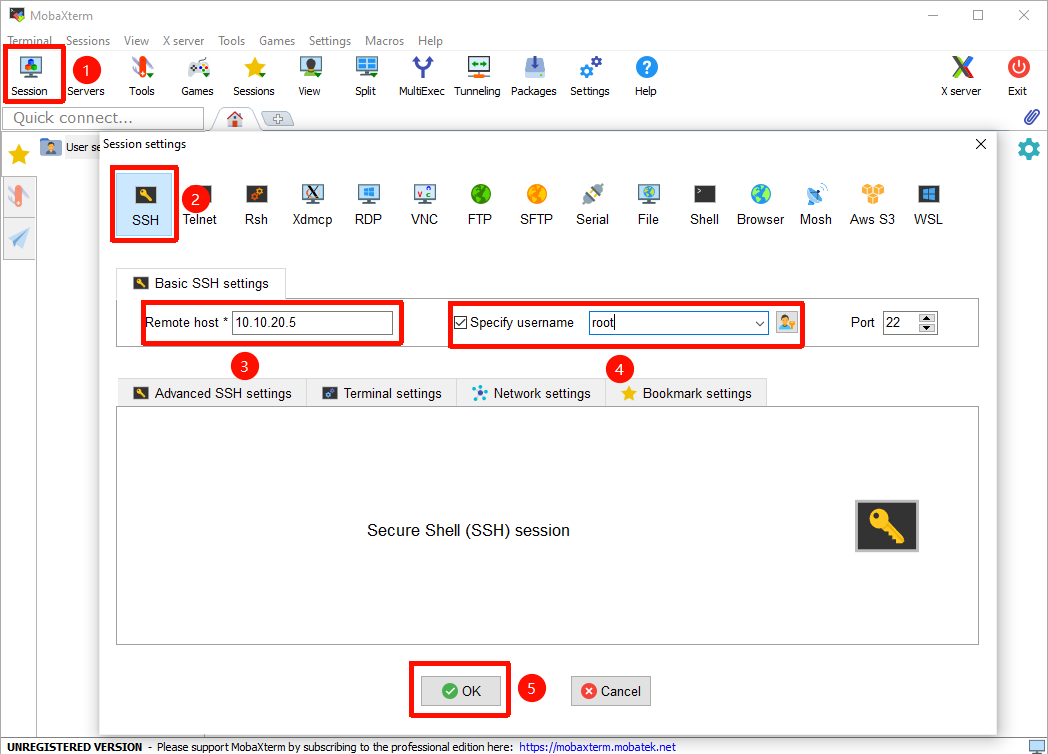The image size is (1048, 754).
Task: Select the WSL session type
Action: coord(928,204)
